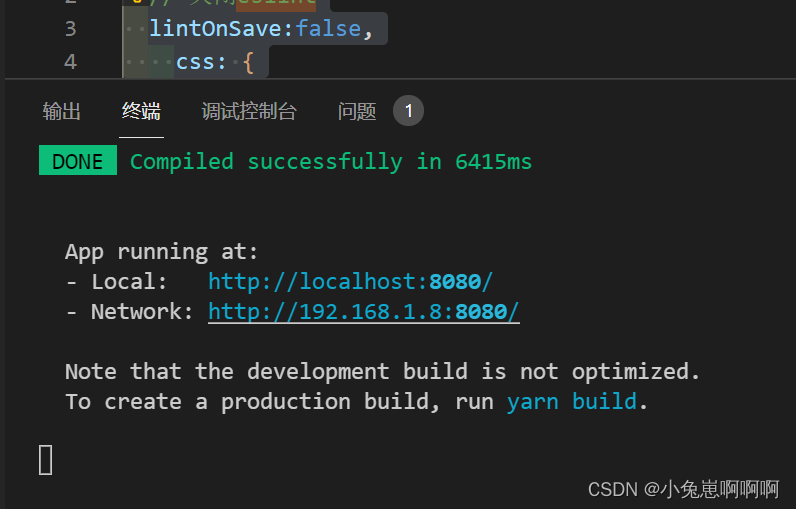Show the 问题 (Problems) tab

pyautogui.click(x=357, y=111)
